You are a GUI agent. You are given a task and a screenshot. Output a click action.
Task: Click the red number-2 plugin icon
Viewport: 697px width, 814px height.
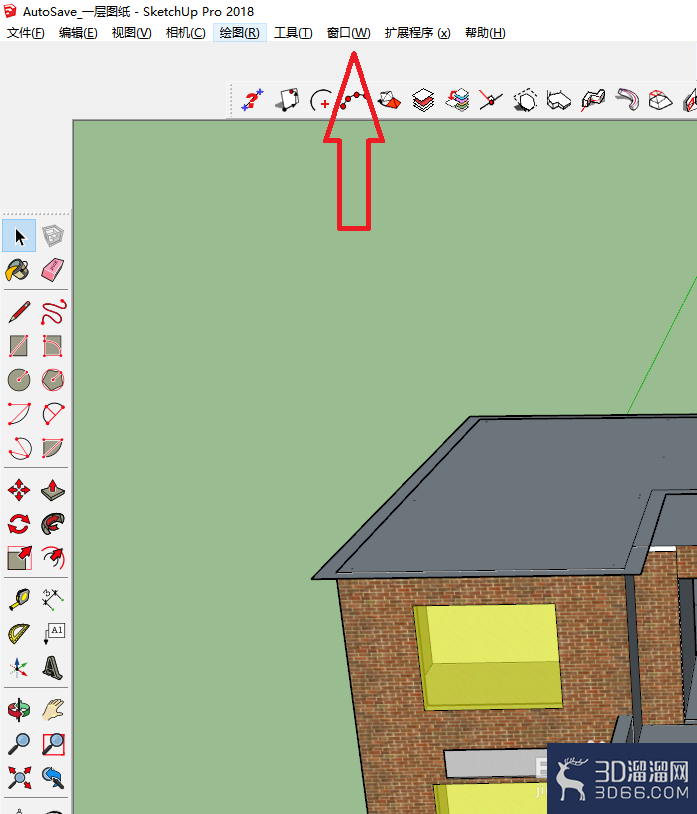(253, 100)
